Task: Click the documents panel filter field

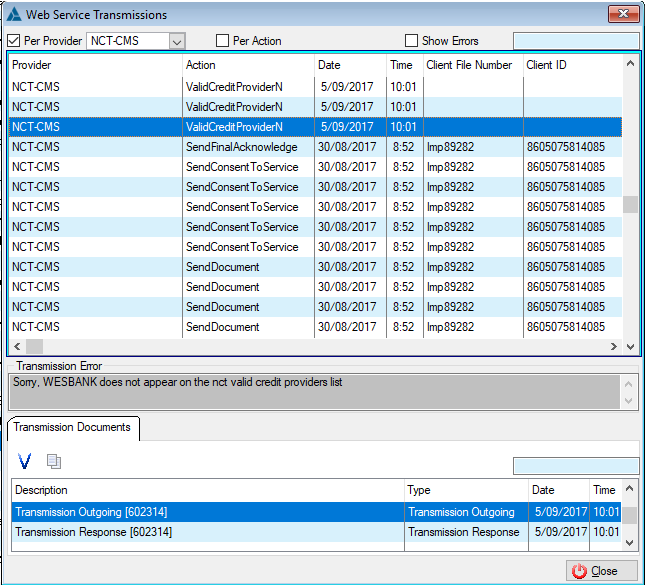Action: (x=574, y=466)
